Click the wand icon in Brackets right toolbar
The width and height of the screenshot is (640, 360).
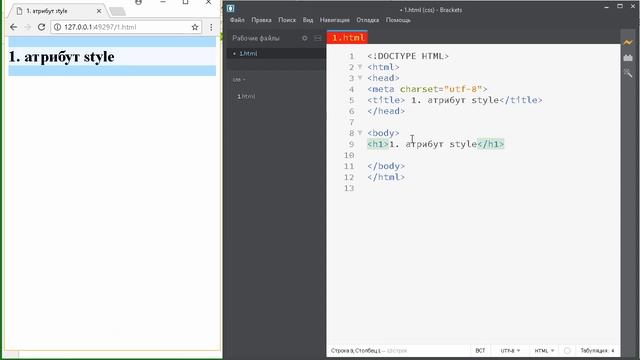point(628,73)
